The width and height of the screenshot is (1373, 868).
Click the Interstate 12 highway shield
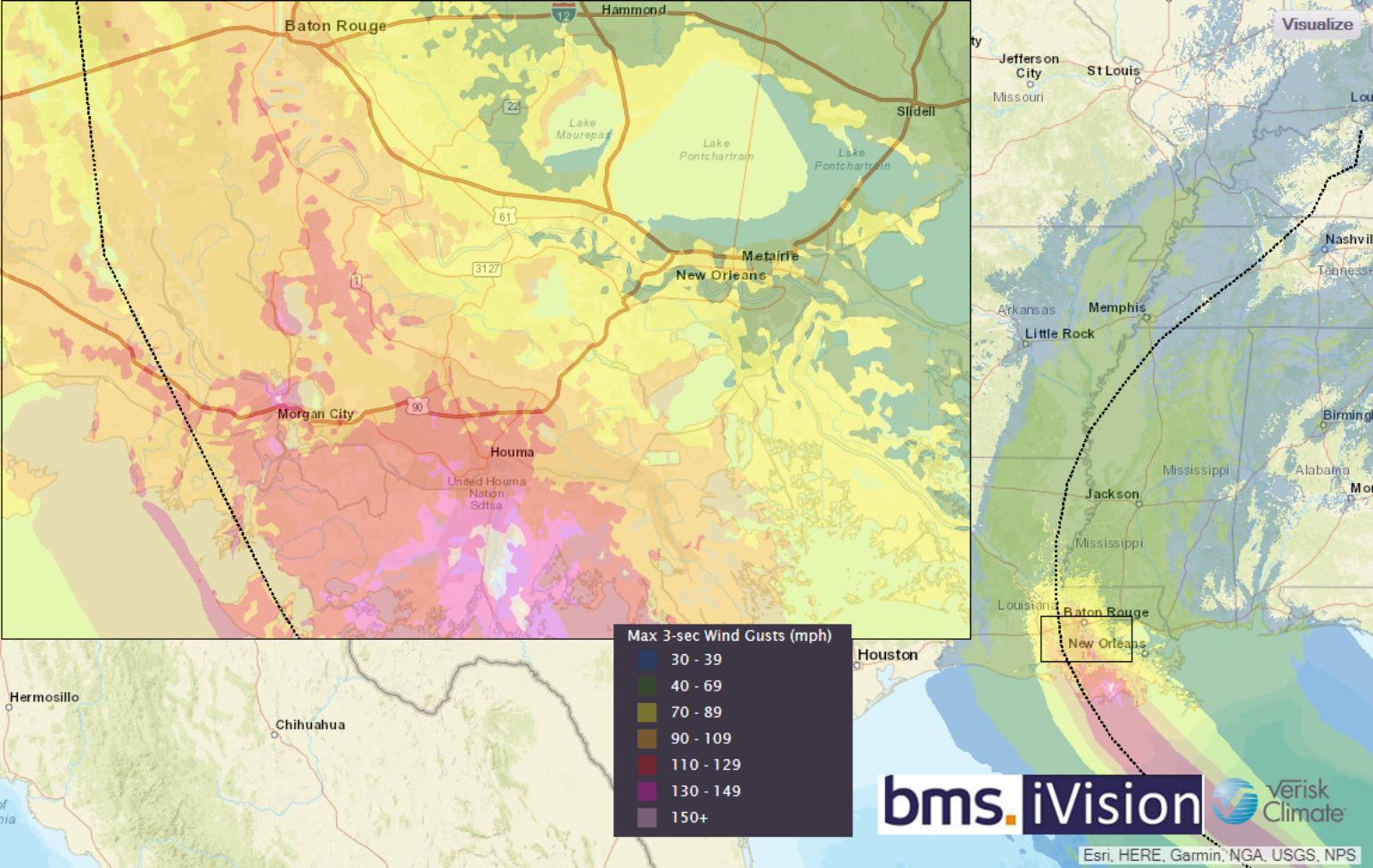(x=563, y=12)
